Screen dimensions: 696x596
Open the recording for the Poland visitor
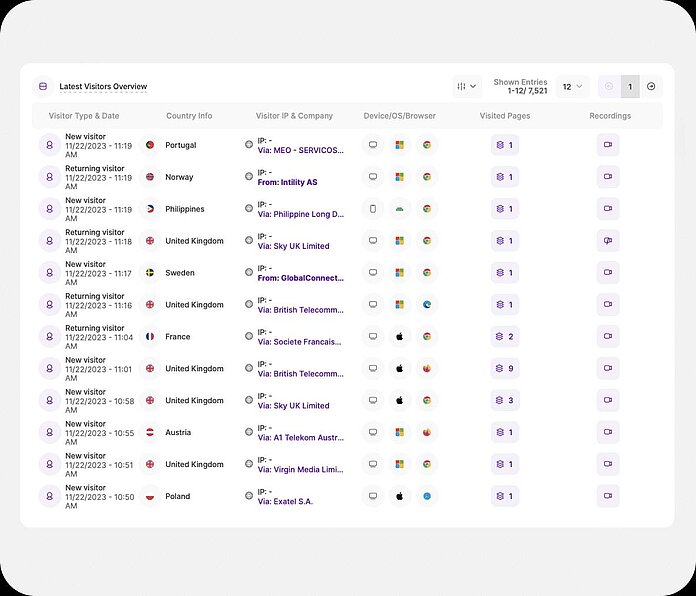point(607,496)
